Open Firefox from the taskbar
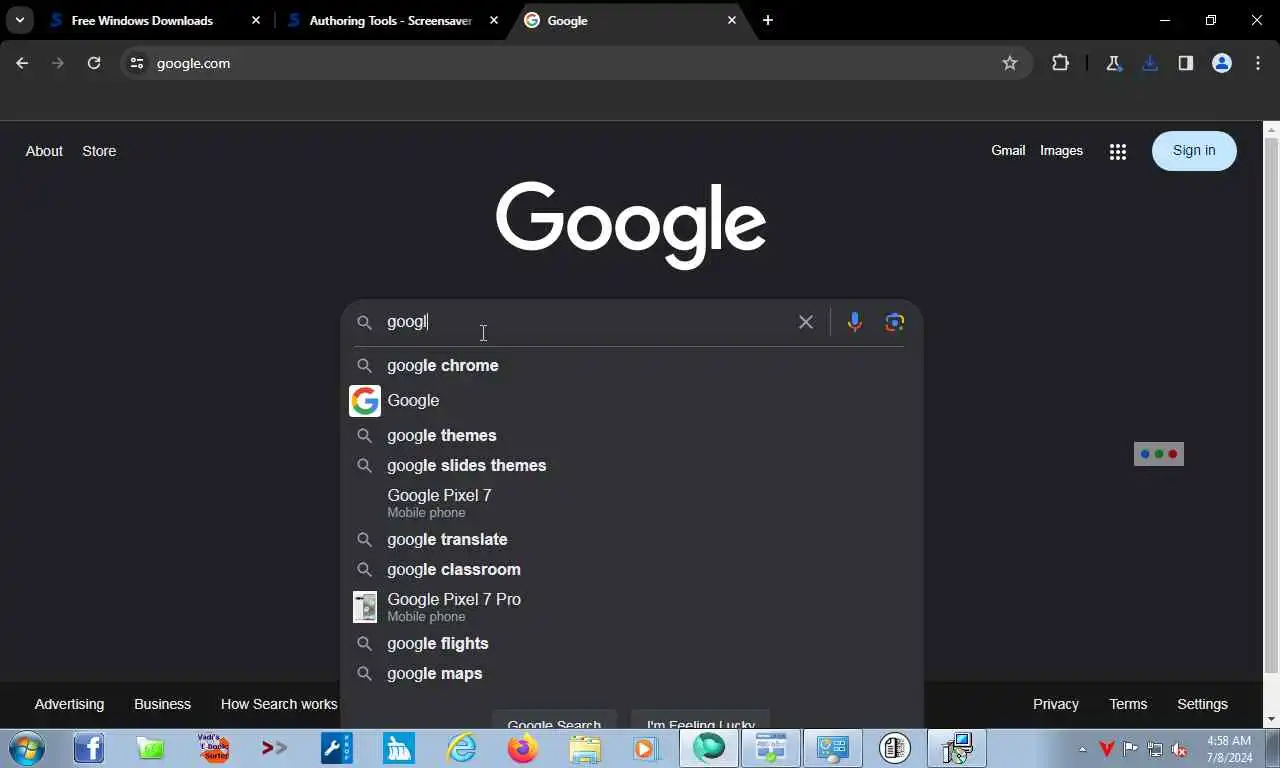Image resolution: width=1280 pixels, height=768 pixels. pos(523,748)
